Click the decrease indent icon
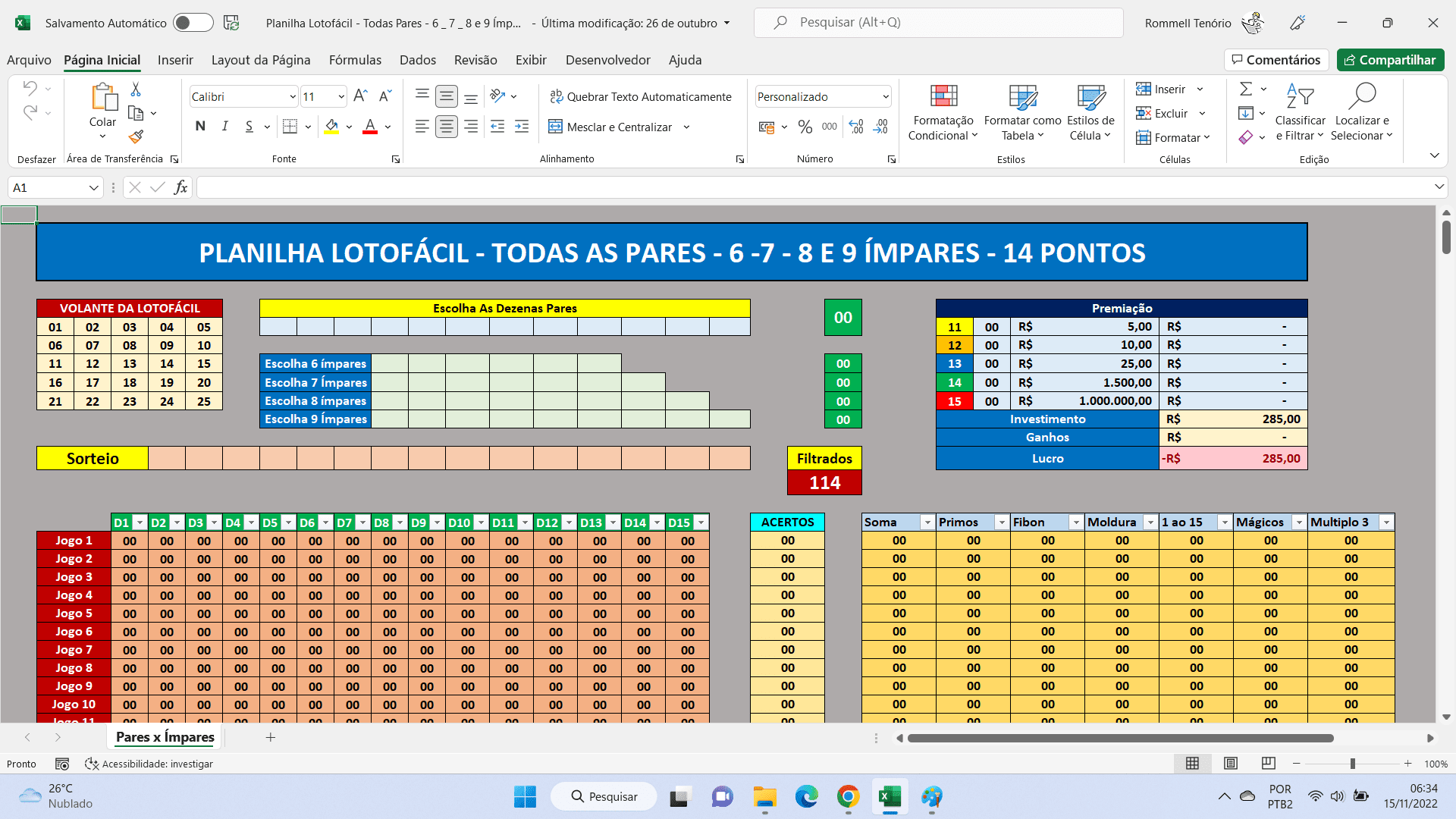Image resolution: width=1456 pixels, height=819 pixels. click(x=497, y=127)
